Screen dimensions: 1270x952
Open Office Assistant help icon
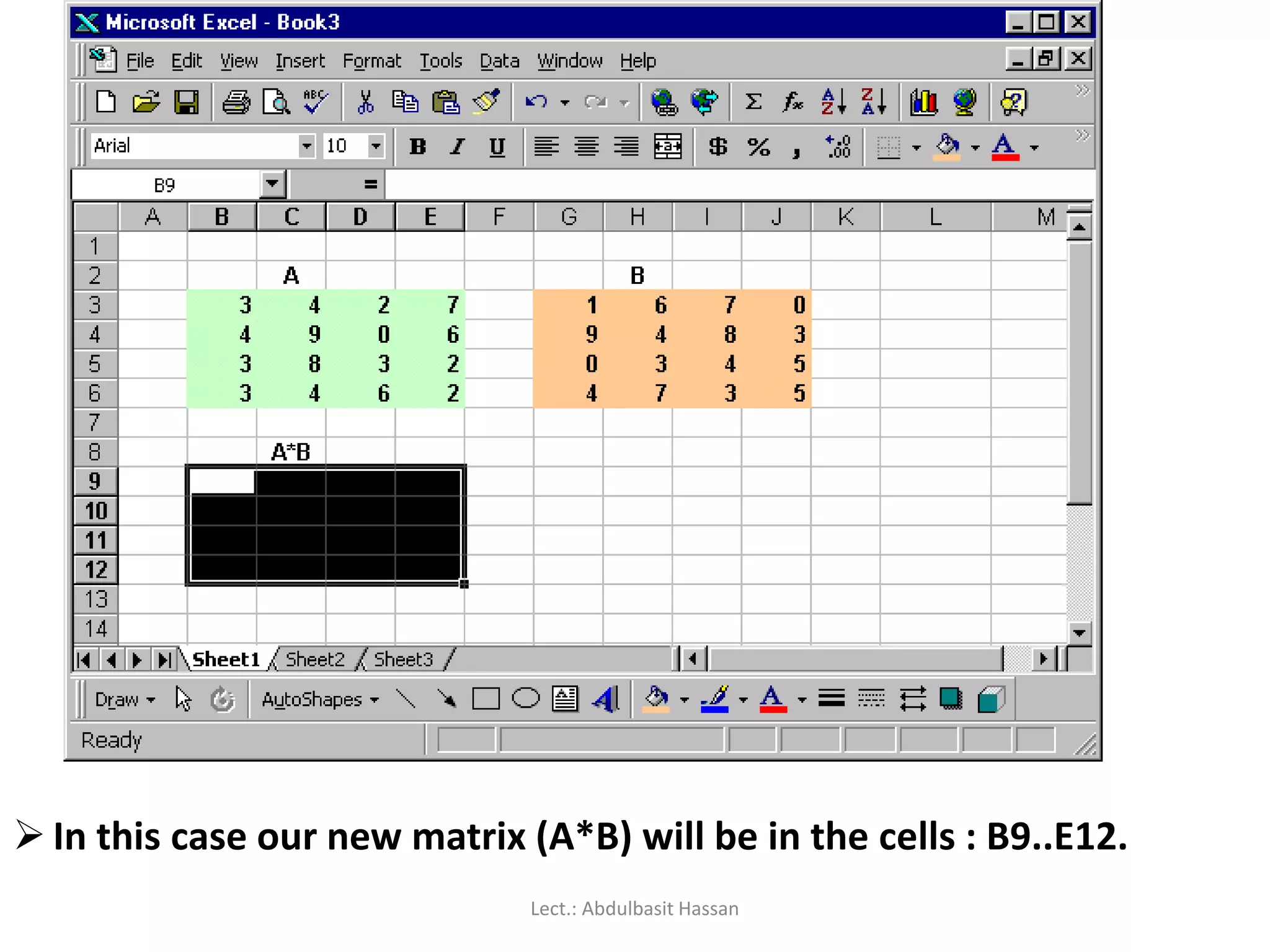coord(1014,102)
